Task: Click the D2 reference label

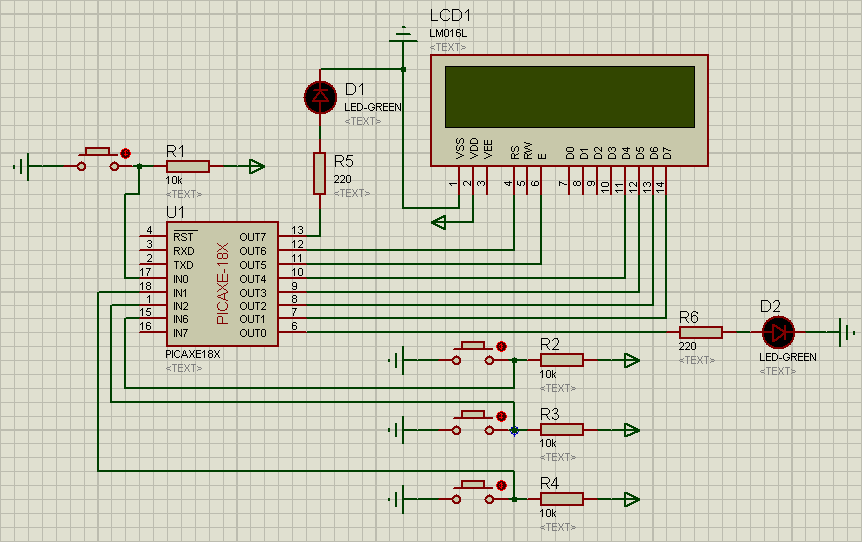Action: tap(770, 306)
